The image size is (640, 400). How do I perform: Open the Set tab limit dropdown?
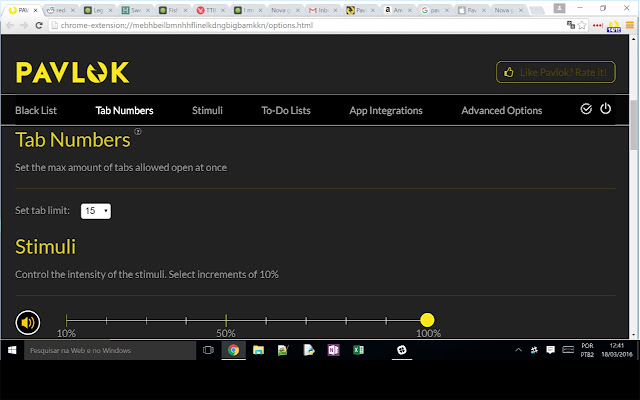(96, 211)
